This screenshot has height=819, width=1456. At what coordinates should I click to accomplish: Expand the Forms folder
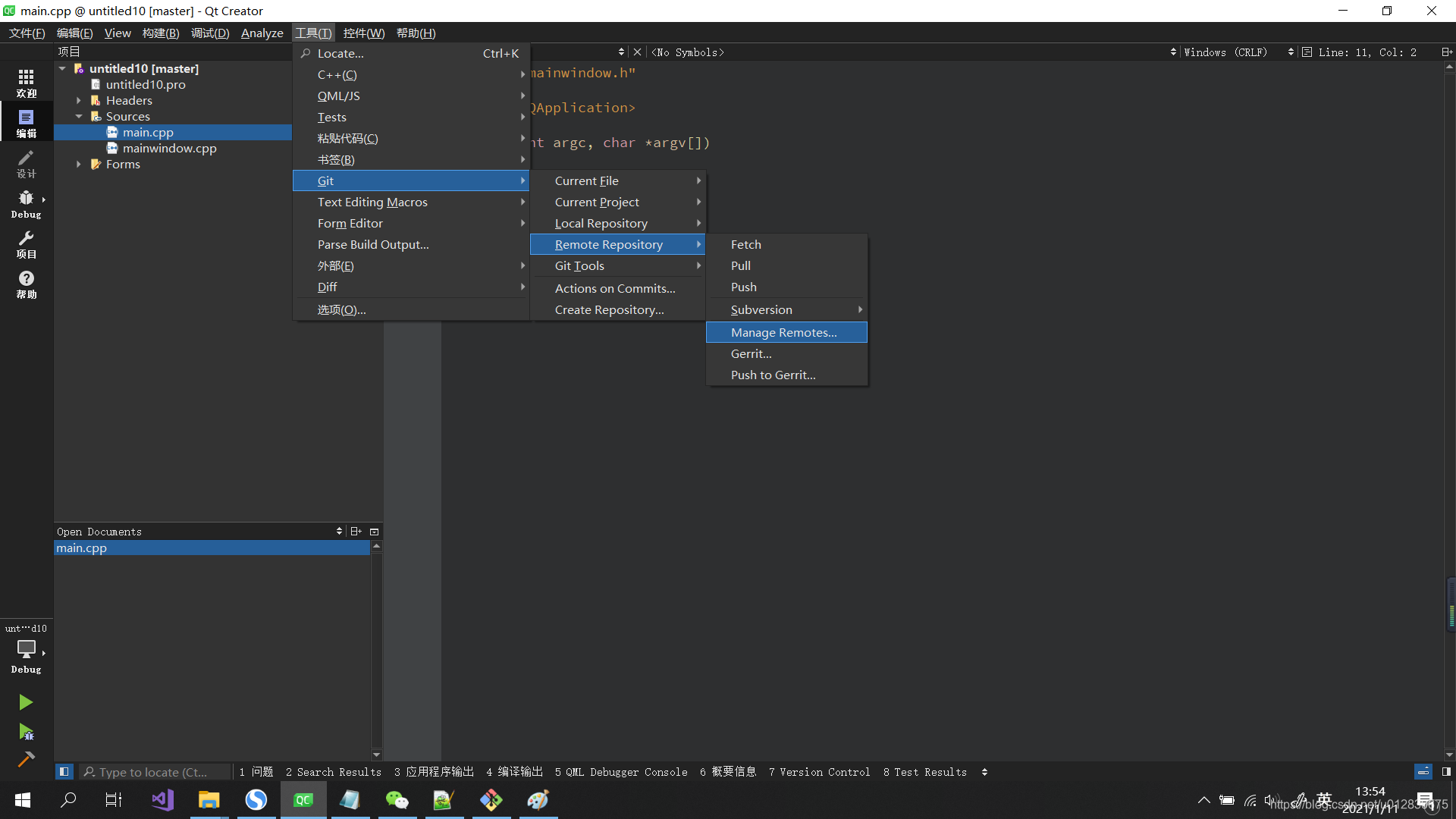(x=78, y=164)
